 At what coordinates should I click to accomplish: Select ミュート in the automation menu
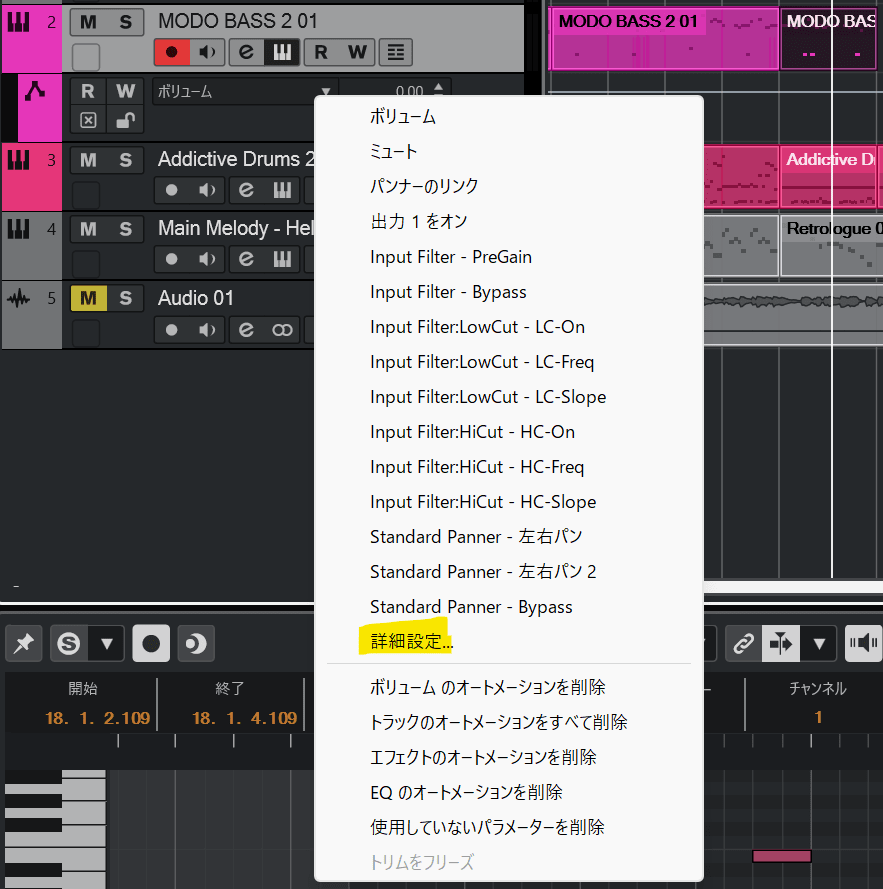coord(509,151)
